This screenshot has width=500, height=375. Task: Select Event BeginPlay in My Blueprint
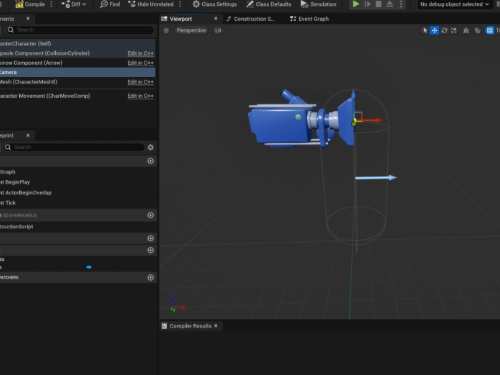(15, 182)
